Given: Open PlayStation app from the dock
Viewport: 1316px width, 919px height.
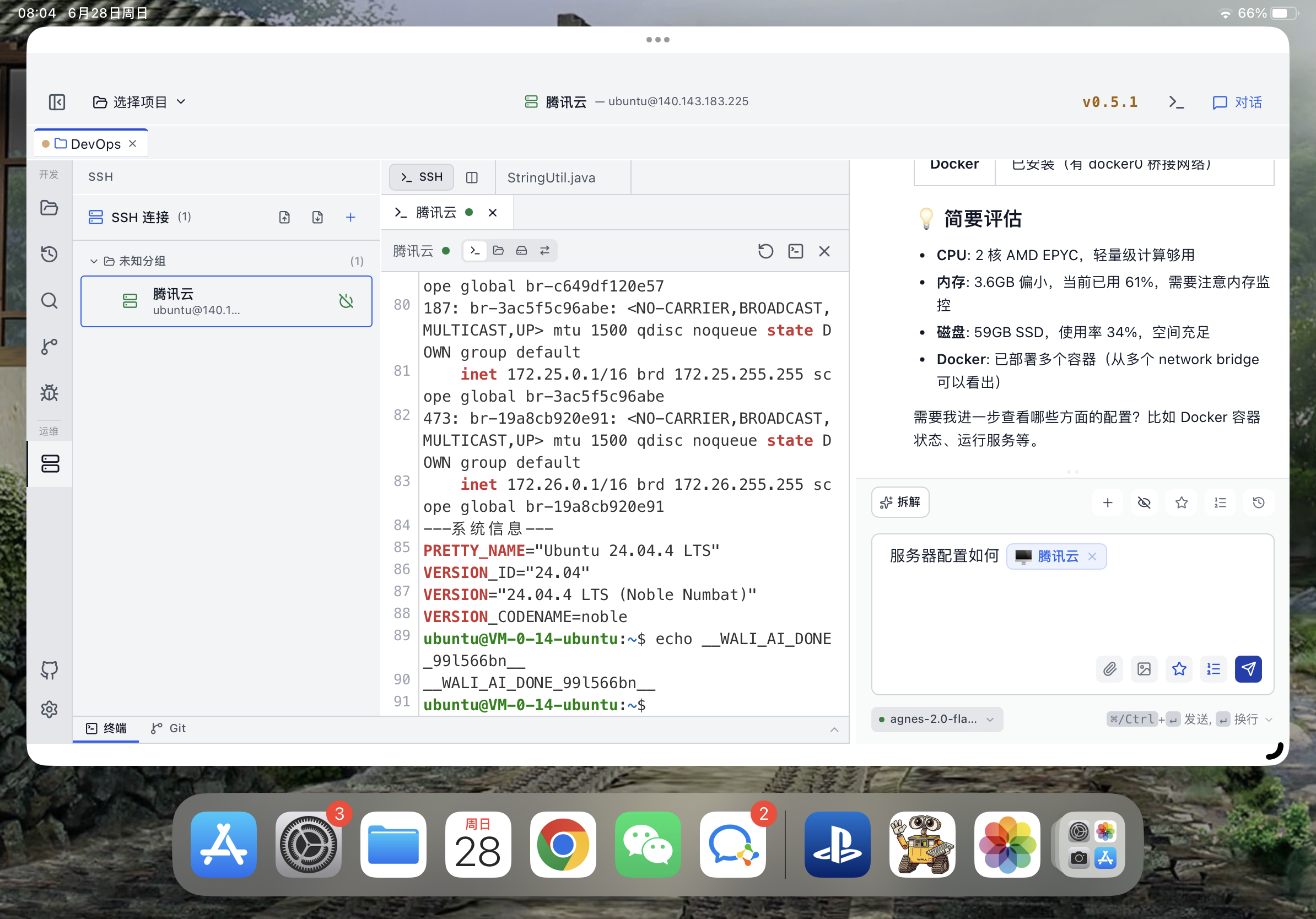Looking at the screenshot, I should (838, 844).
